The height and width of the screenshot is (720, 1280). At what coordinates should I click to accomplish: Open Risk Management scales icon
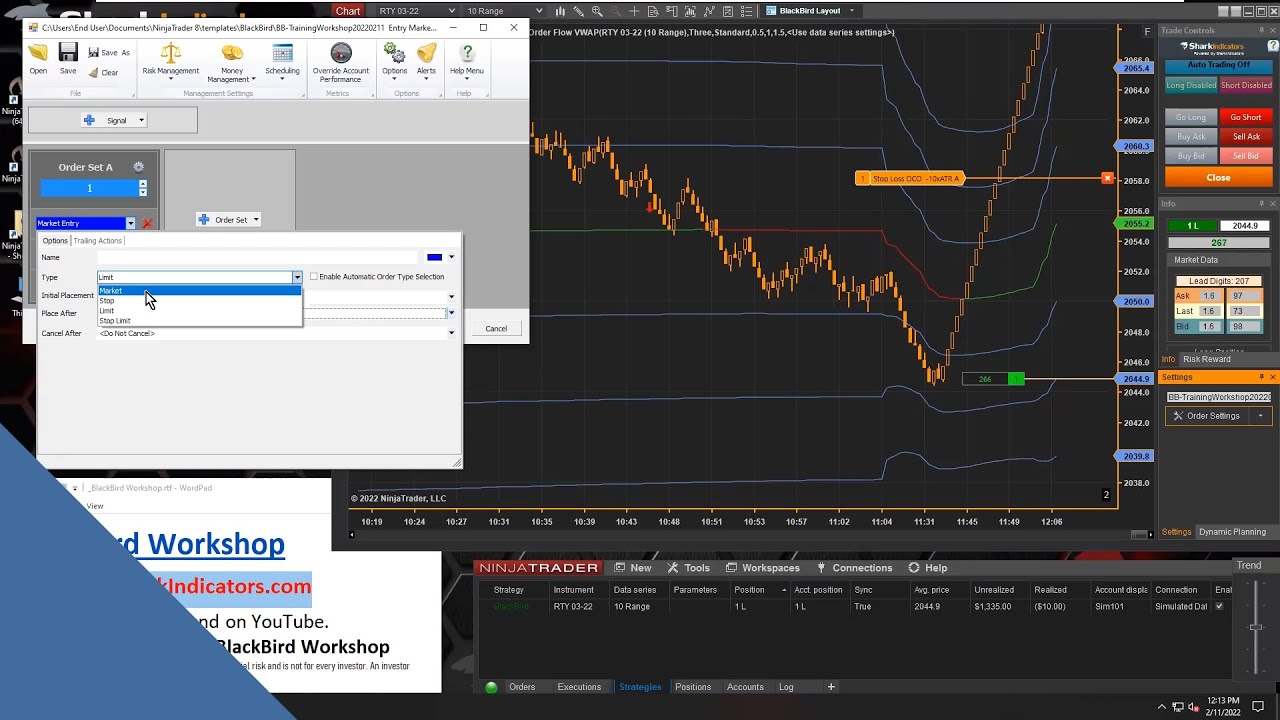[170, 53]
